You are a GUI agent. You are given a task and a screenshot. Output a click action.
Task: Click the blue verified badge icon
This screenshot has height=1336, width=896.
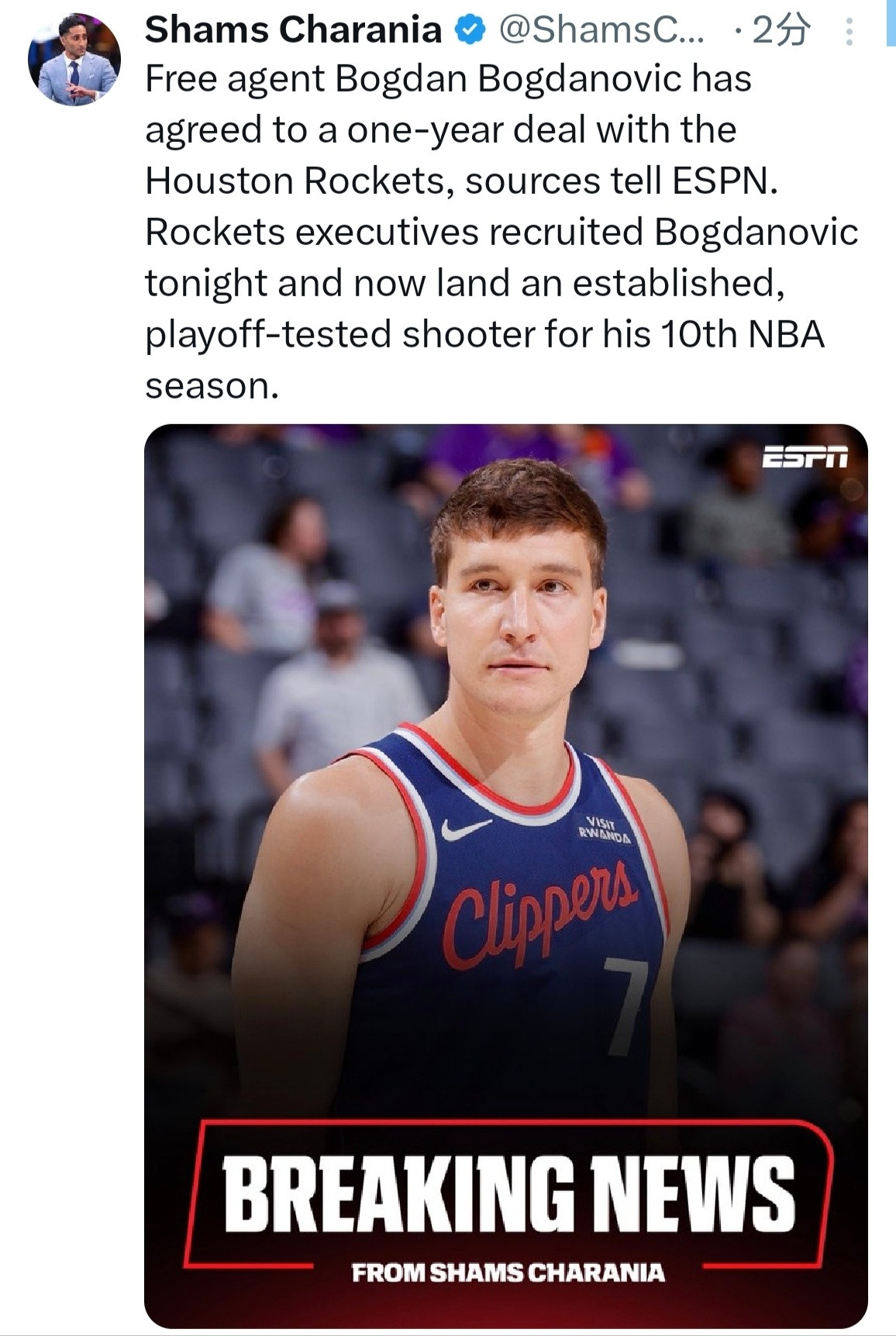point(470,30)
